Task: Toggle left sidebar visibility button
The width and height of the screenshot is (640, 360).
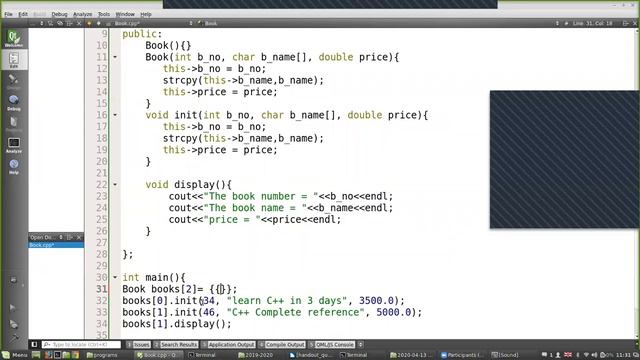Action: pos(34,344)
